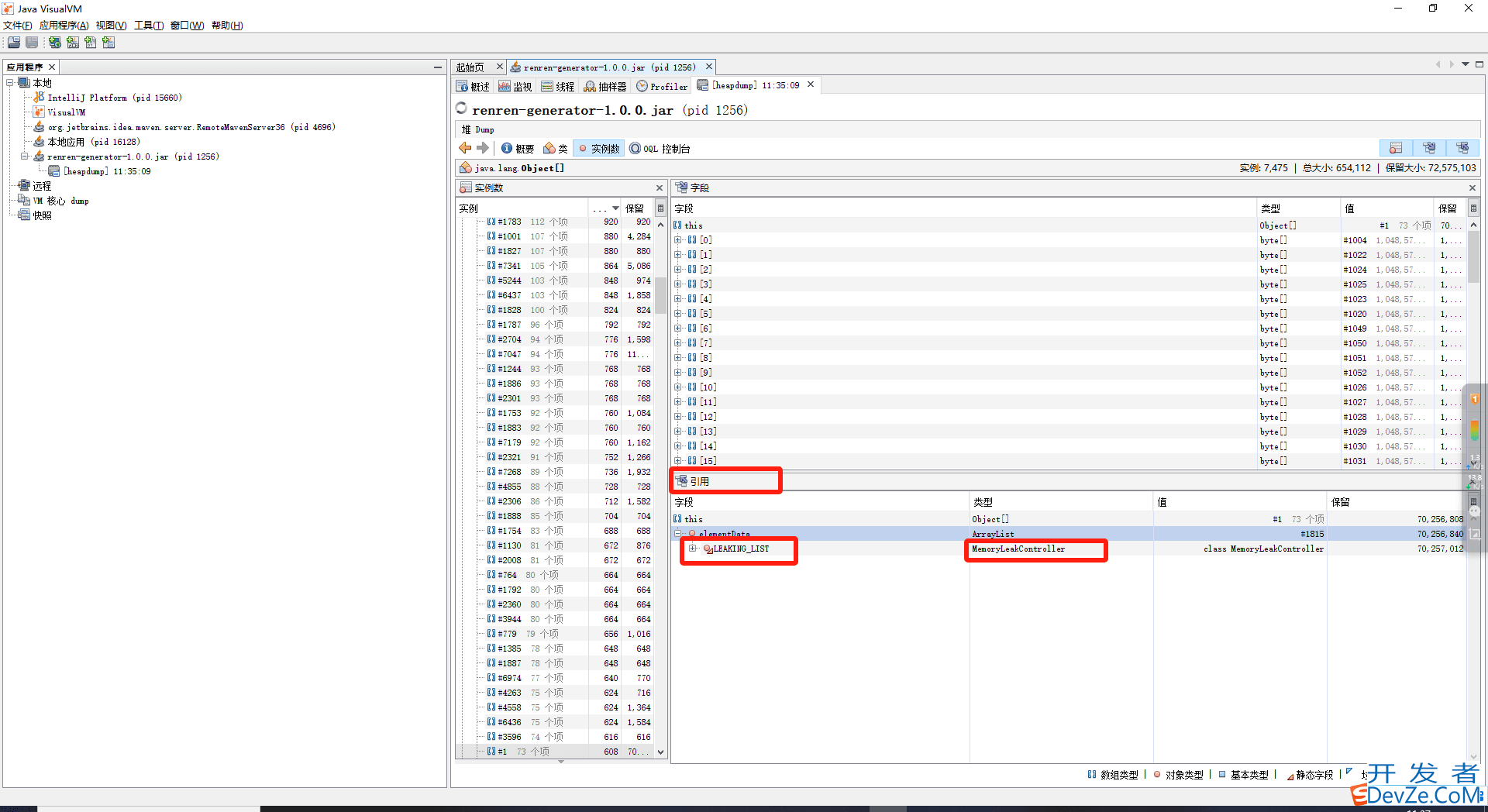This screenshot has width=1488, height=812.
Task: Expand field element [0]
Action: tap(677, 240)
